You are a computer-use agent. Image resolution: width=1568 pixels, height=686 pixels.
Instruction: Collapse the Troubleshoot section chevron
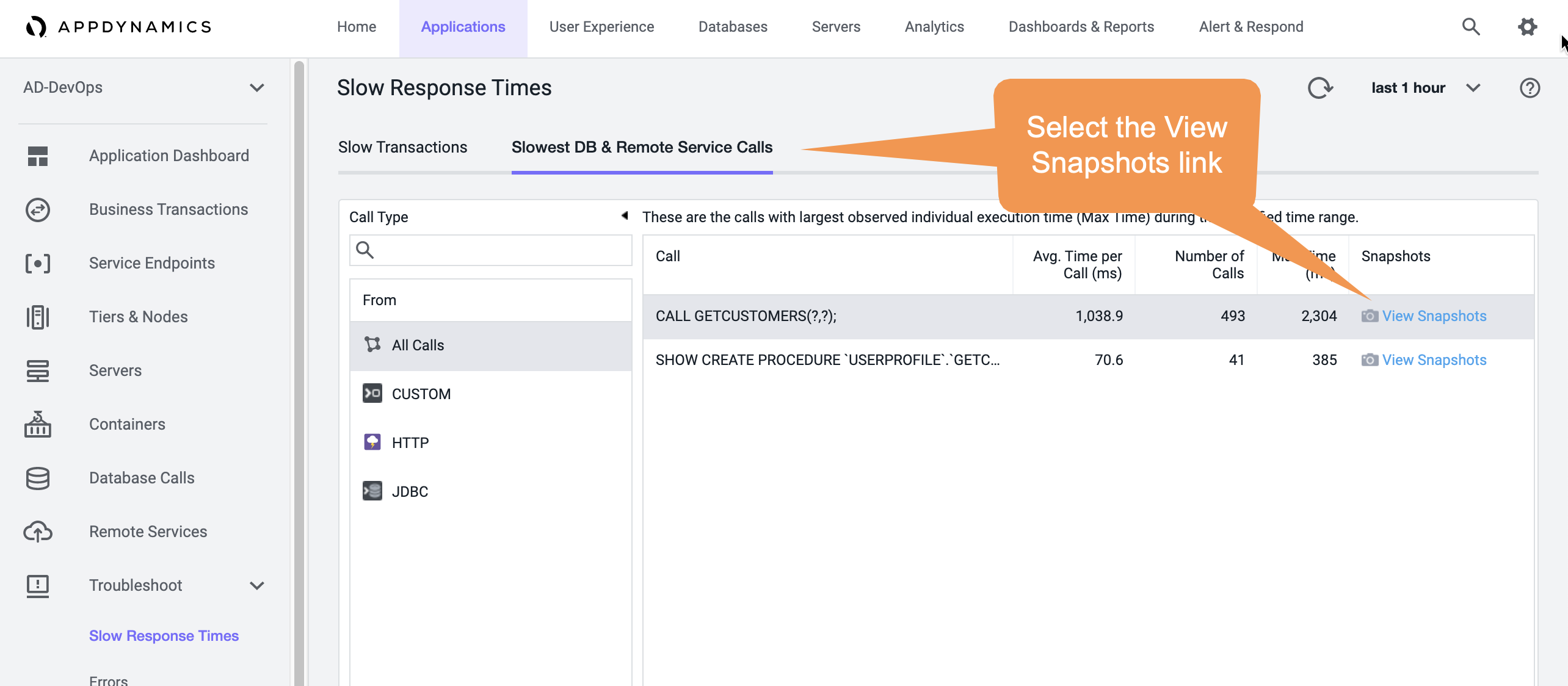257,586
